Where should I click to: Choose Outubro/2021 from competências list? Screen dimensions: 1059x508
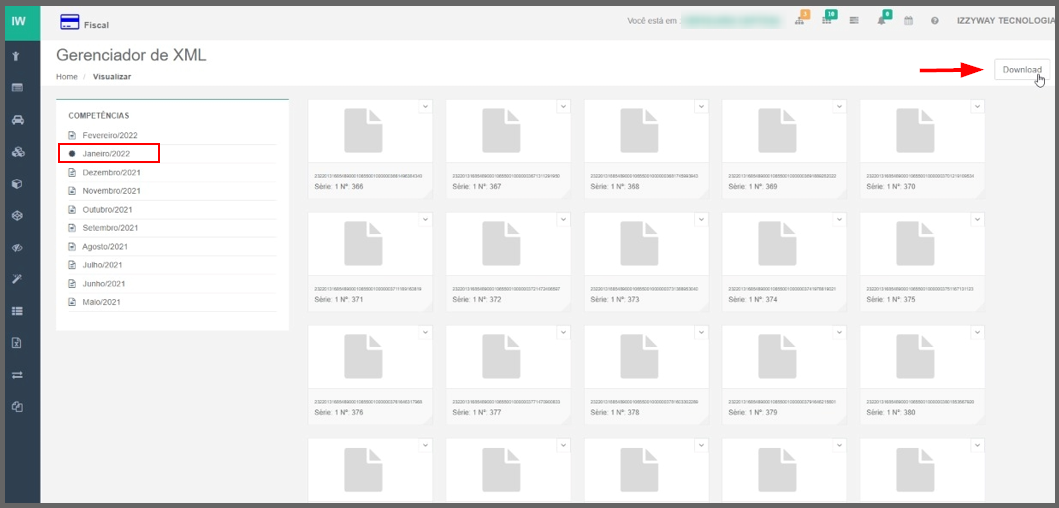coord(107,210)
